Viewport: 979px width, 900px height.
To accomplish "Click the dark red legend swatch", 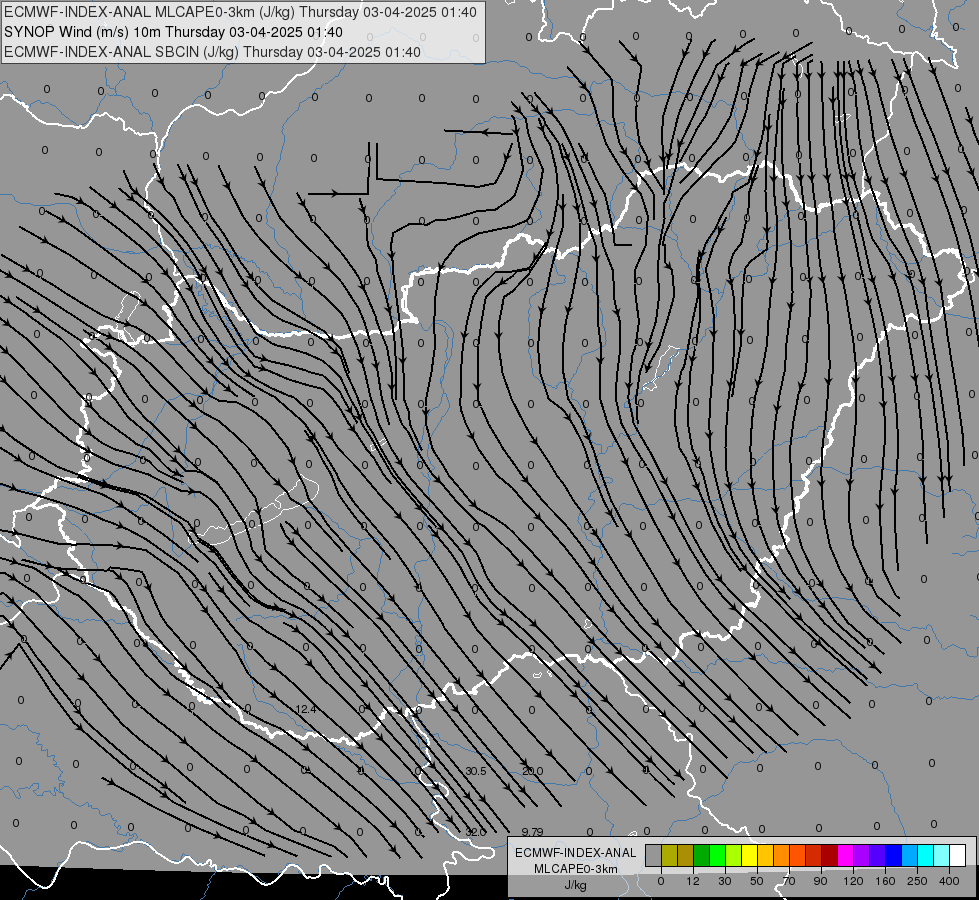I will pyautogui.click(x=829, y=855).
